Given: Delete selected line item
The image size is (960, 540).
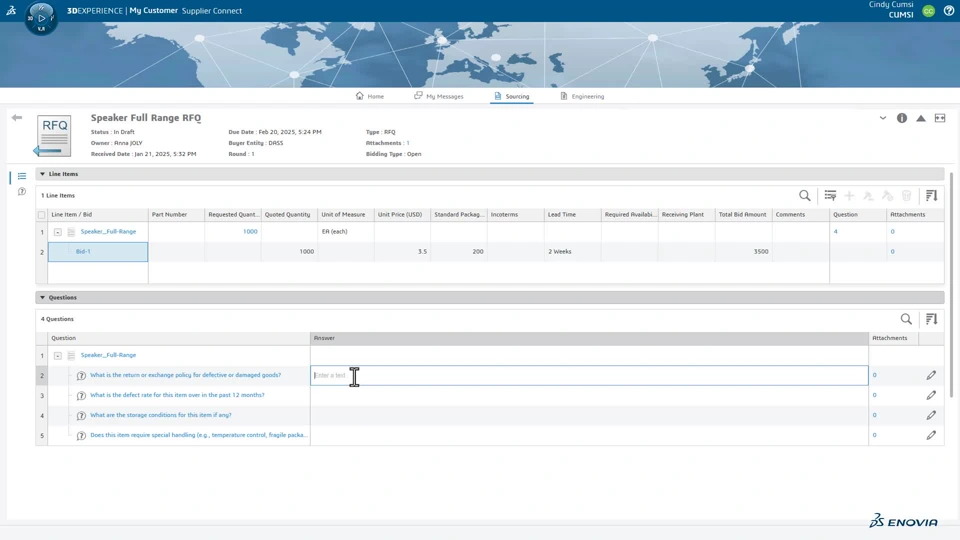Looking at the screenshot, I should (907, 195).
